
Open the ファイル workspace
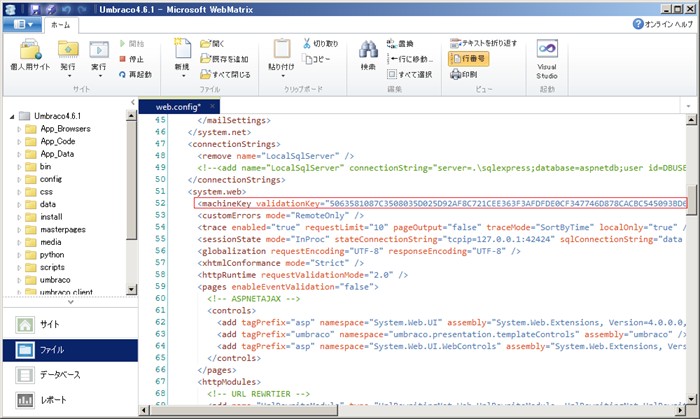70,350
